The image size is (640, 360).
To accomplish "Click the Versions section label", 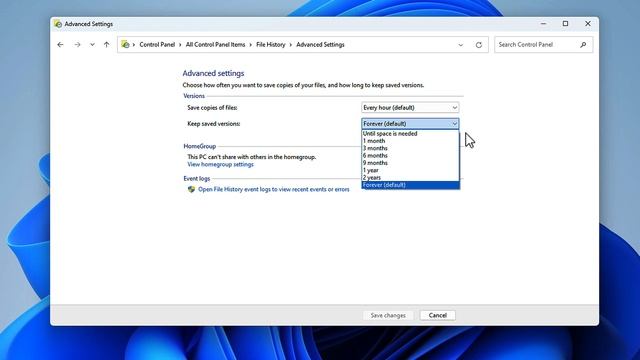I will click(x=194, y=96).
